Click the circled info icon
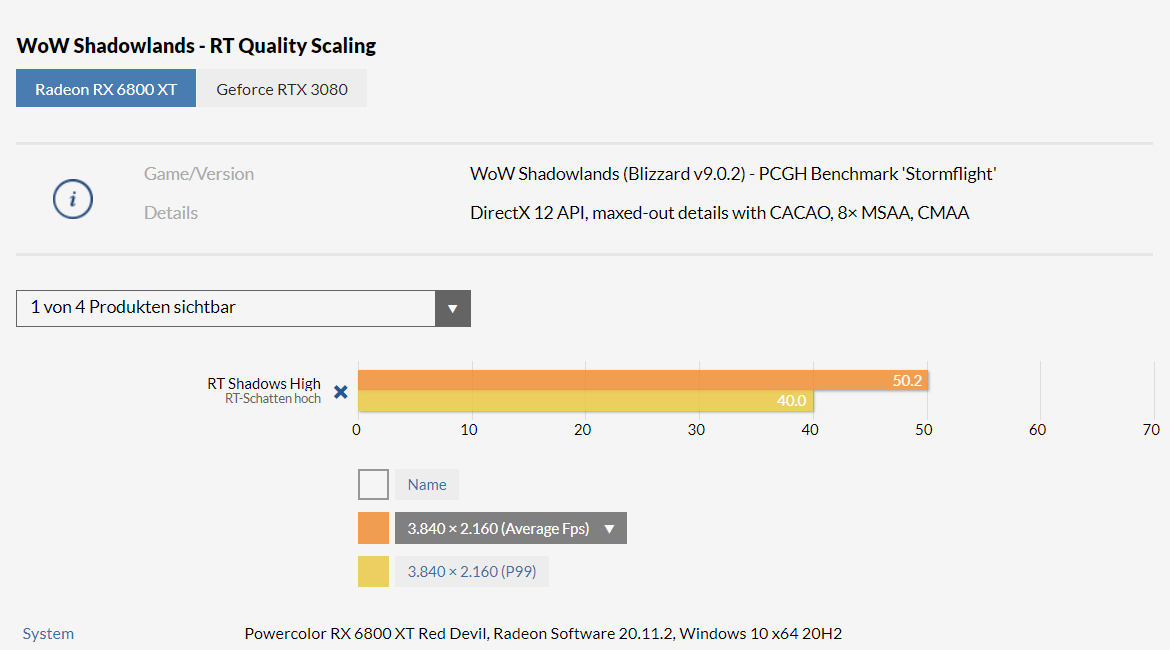Image resolution: width=1170 pixels, height=650 pixels. point(72,199)
